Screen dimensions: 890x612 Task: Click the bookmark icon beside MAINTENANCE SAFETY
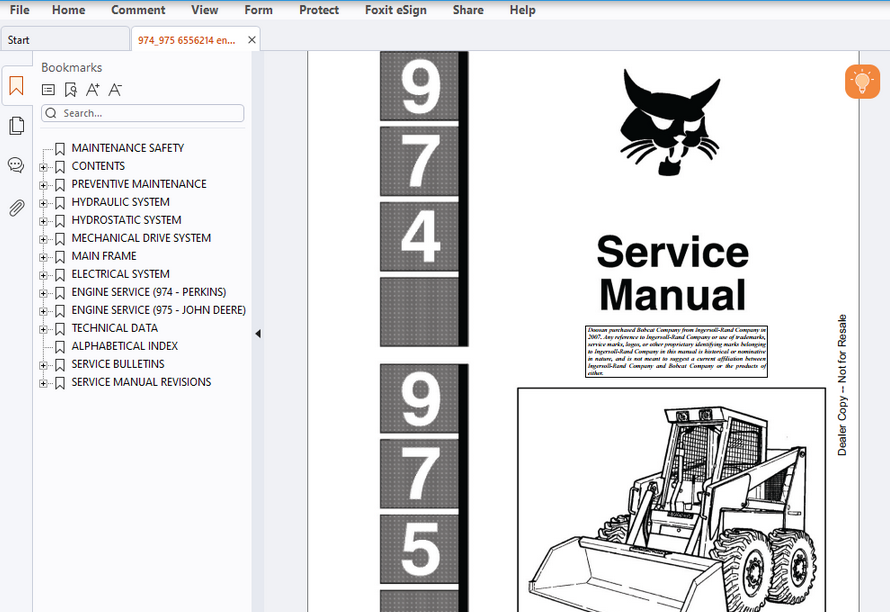(x=60, y=149)
